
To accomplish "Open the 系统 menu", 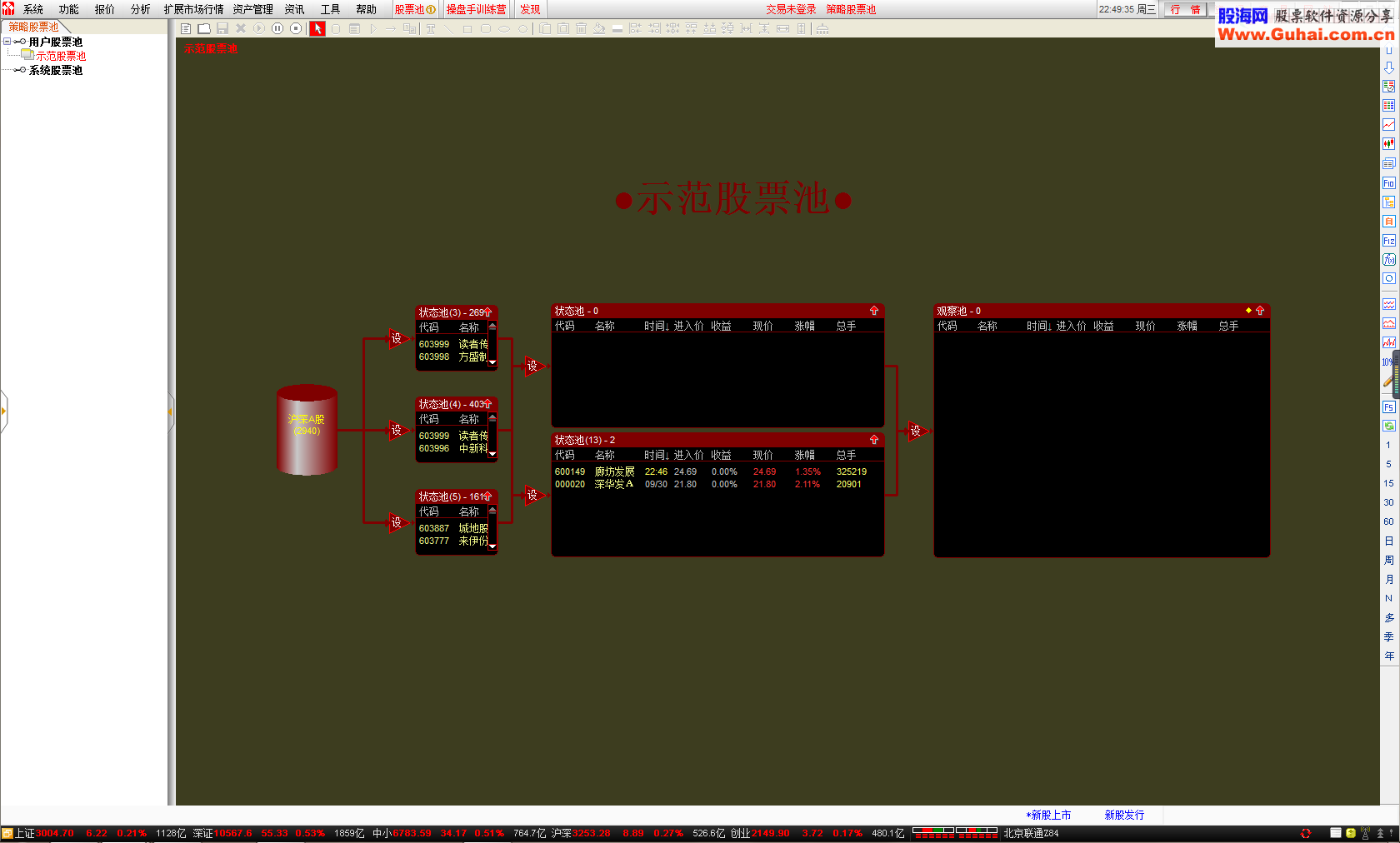I will coord(33,9).
